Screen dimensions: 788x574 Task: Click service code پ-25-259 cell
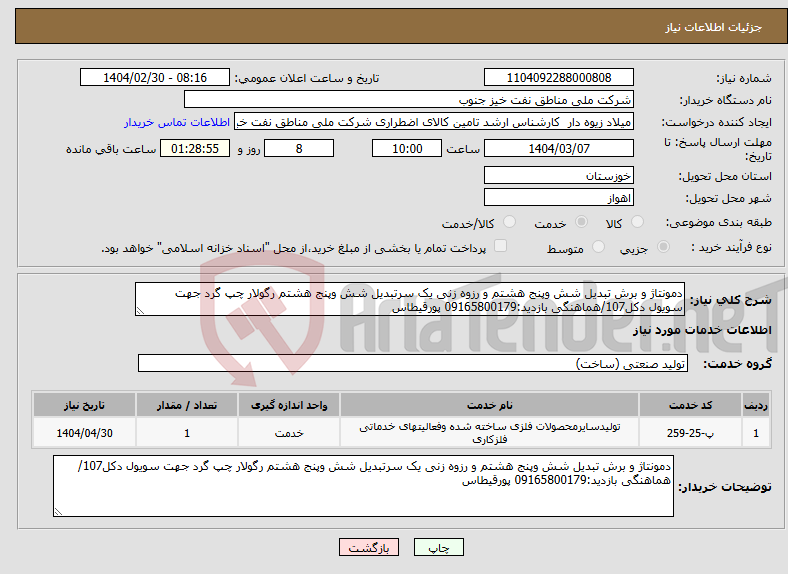tap(690, 433)
